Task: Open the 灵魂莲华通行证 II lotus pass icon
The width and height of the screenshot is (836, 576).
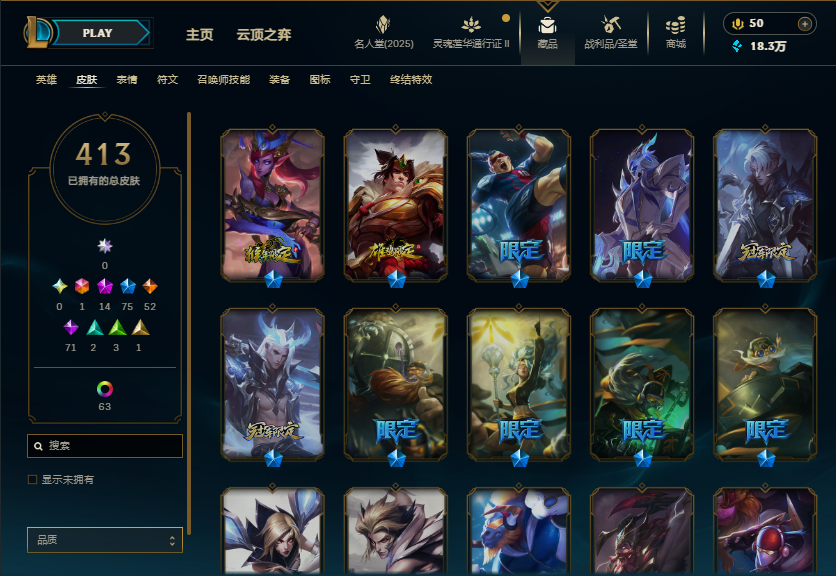Action: [471, 25]
